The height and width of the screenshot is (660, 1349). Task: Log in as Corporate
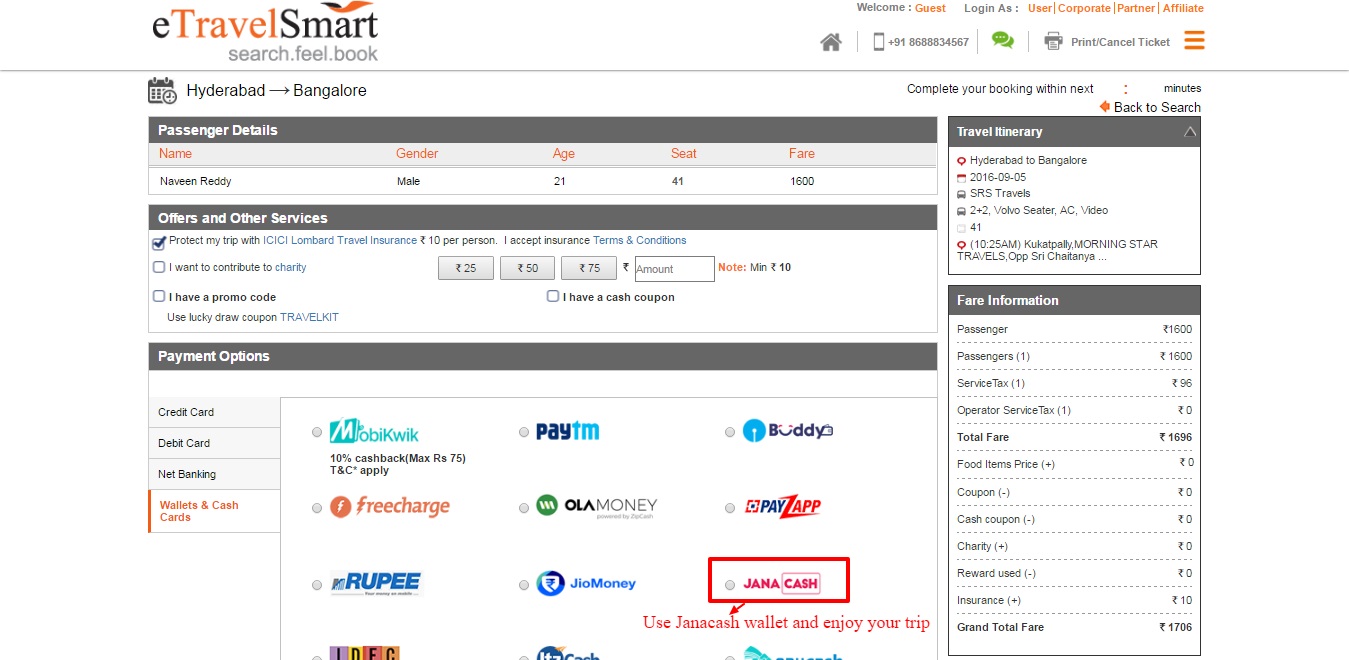coord(1085,8)
